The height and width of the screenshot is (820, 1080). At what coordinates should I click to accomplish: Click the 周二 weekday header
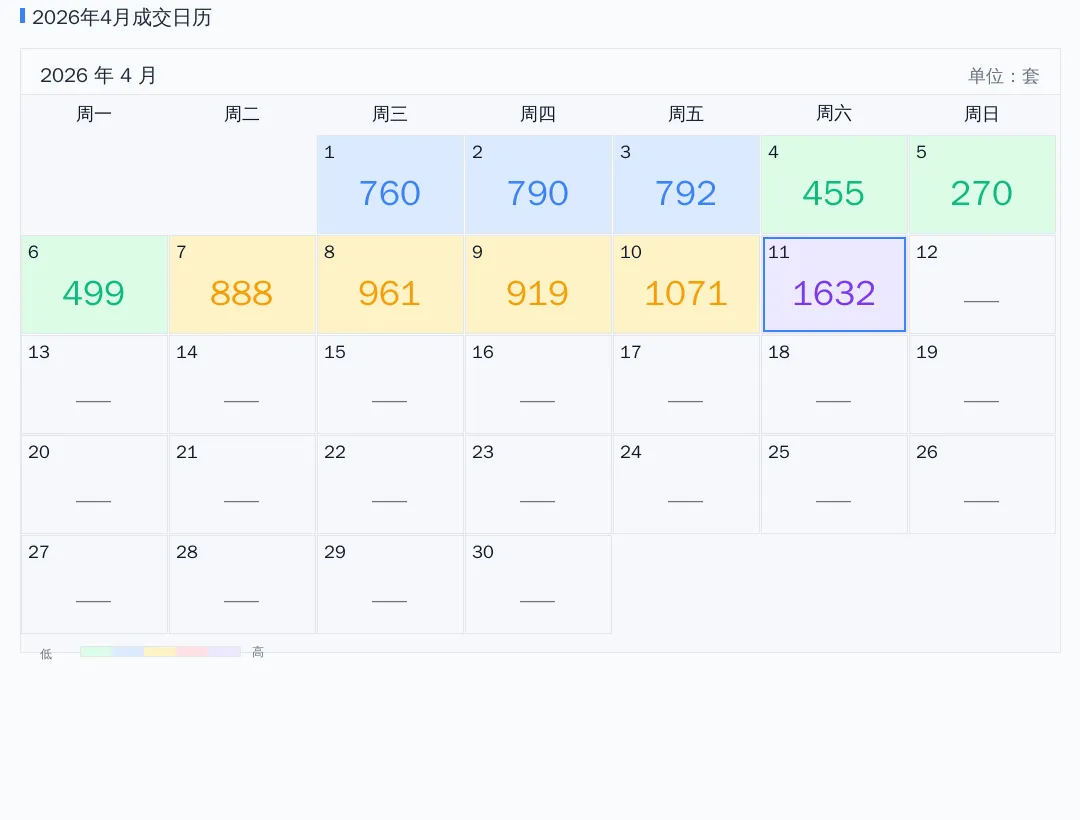point(242,114)
